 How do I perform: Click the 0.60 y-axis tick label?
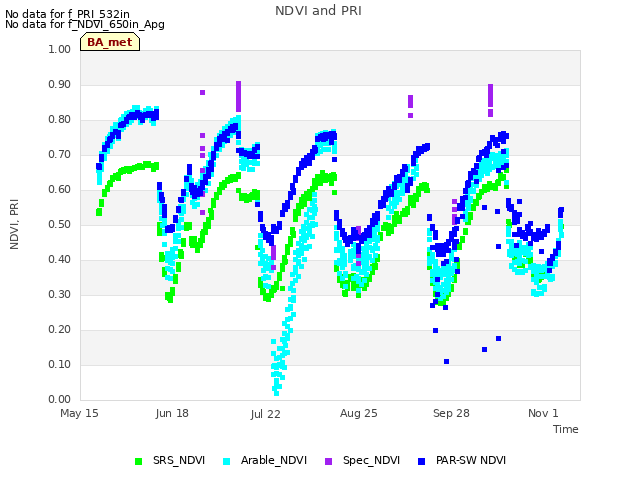59,189
